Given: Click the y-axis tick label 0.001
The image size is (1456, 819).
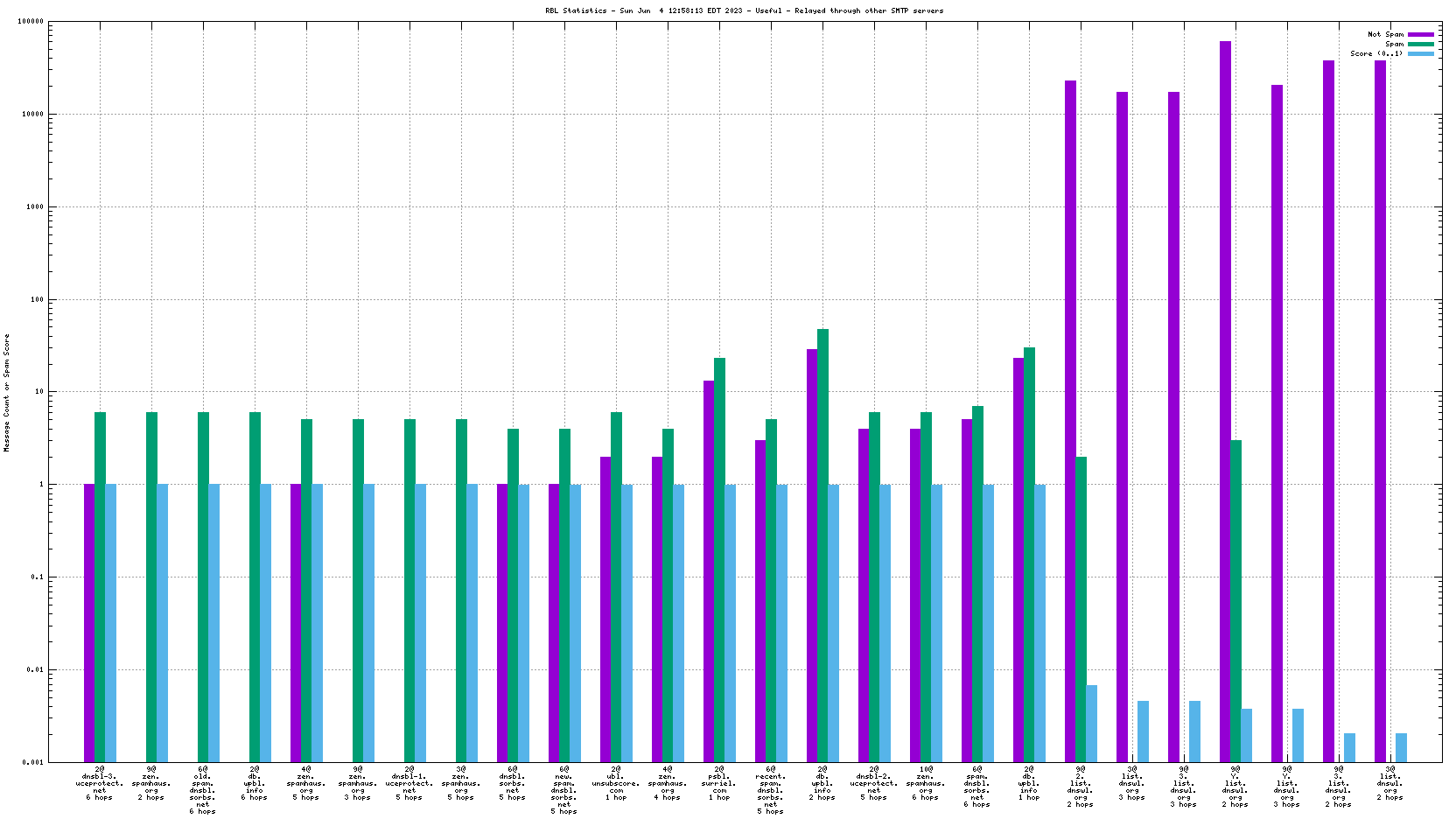Looking at the screenshot, I should click(33, 762).
